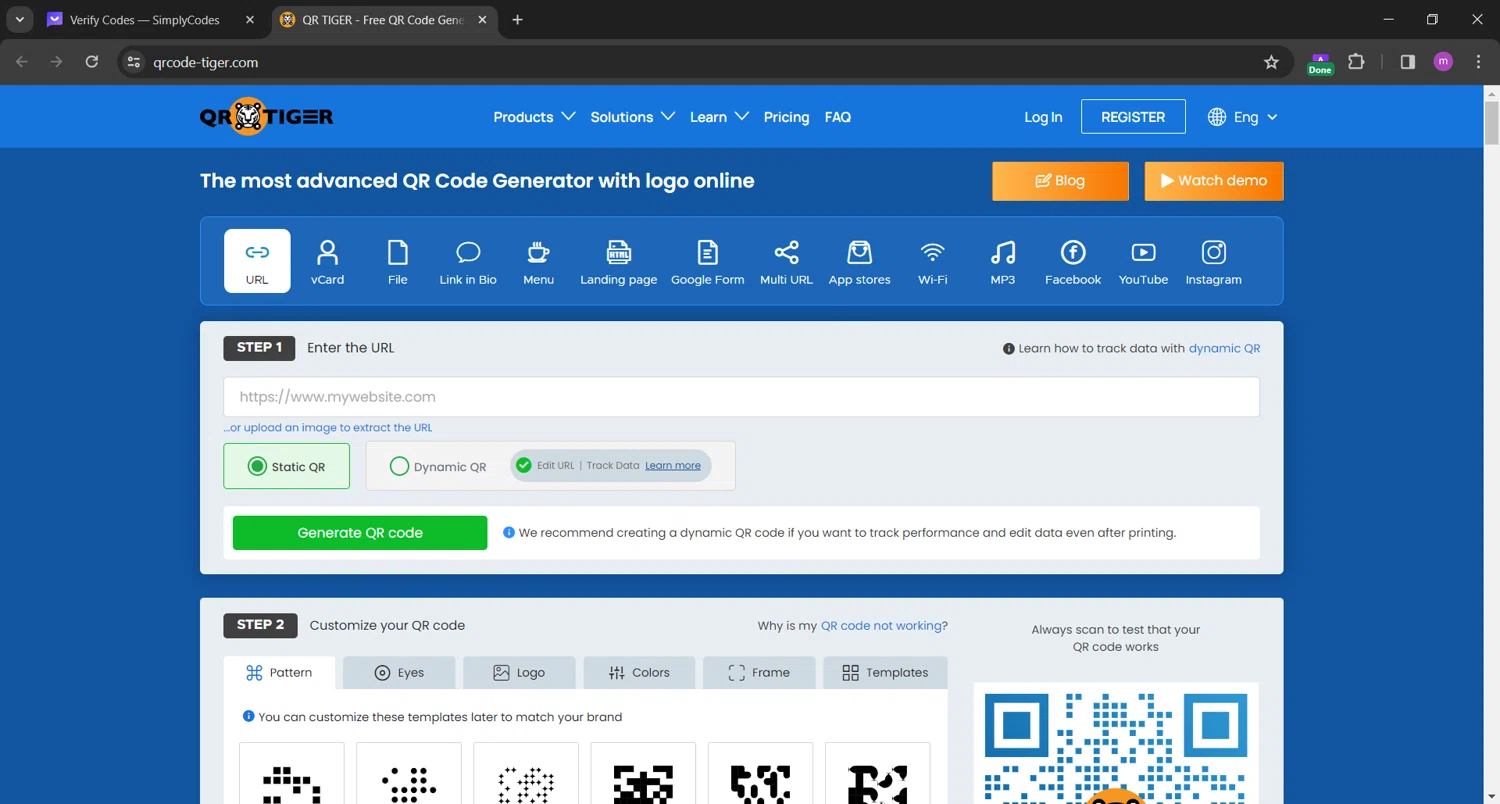Click the QR TIGER logo
1500x804 pixels.
[x=267, y=117]
